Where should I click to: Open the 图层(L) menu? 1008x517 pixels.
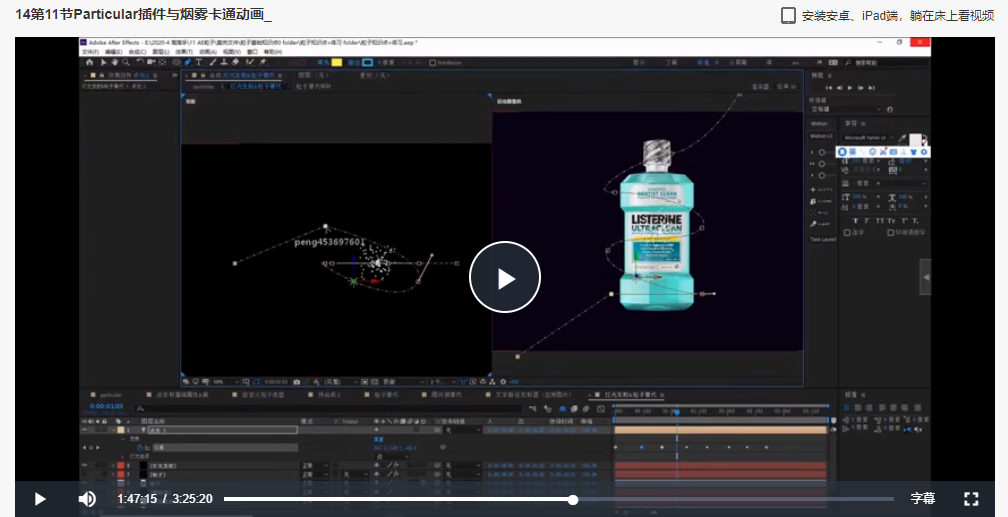(161, 51)
